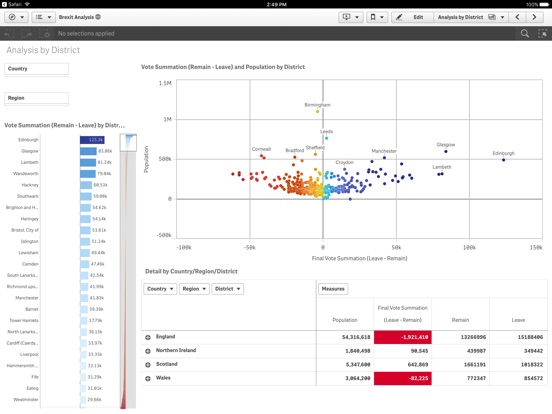Click the Hackney label in bar chart
552x414 pixels.
(30, 185)
